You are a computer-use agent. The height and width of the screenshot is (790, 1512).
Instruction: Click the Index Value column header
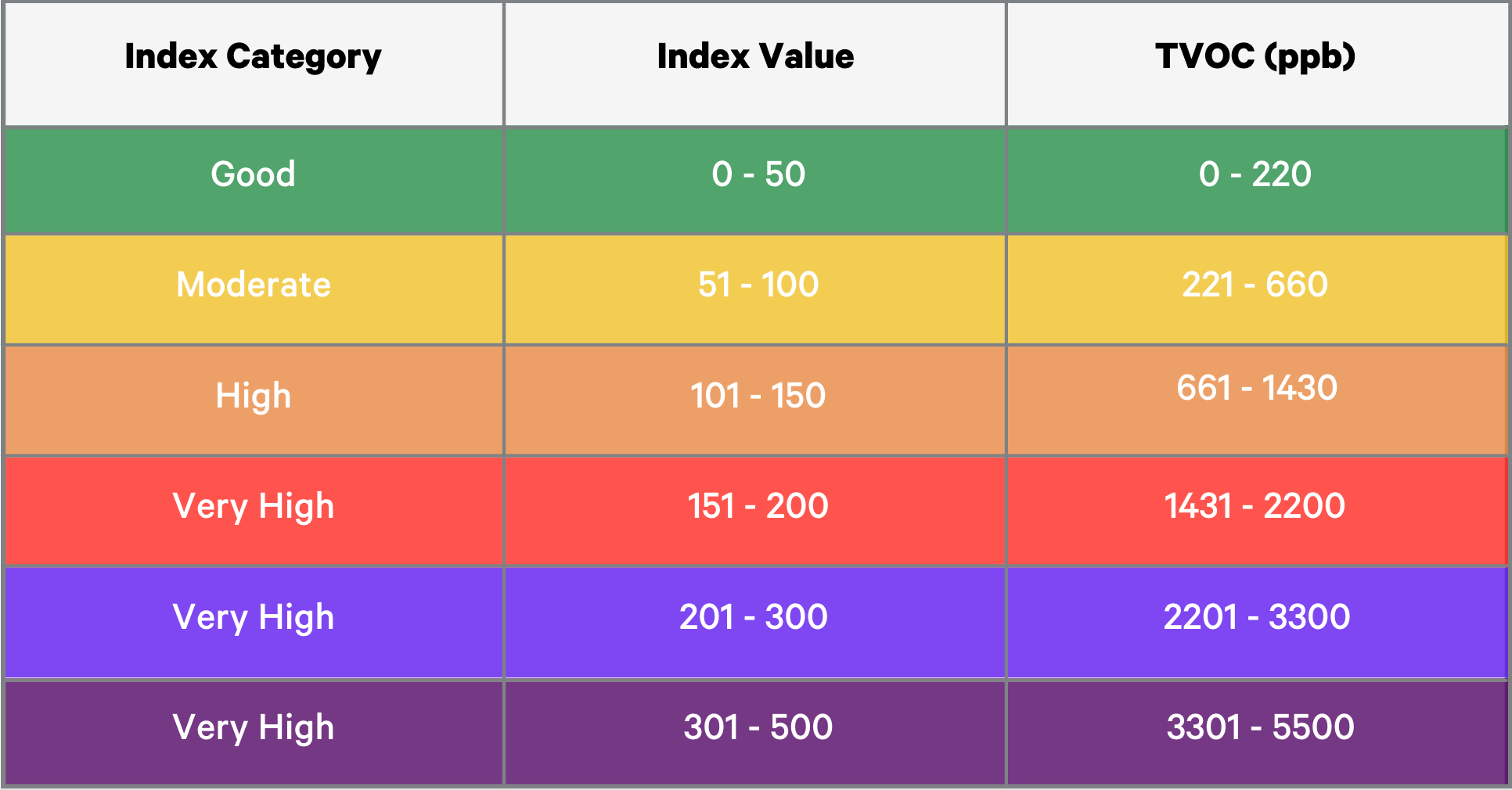point(755,57)
